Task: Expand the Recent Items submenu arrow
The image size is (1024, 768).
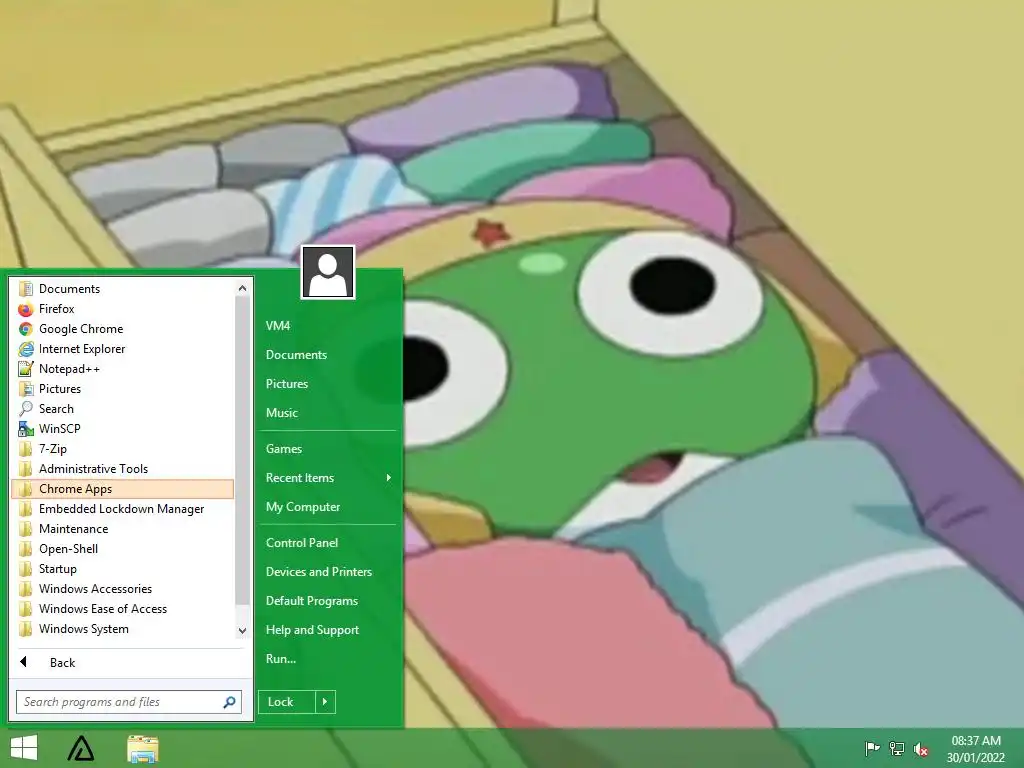Action: pyautogui.click(x=389, y=478)
